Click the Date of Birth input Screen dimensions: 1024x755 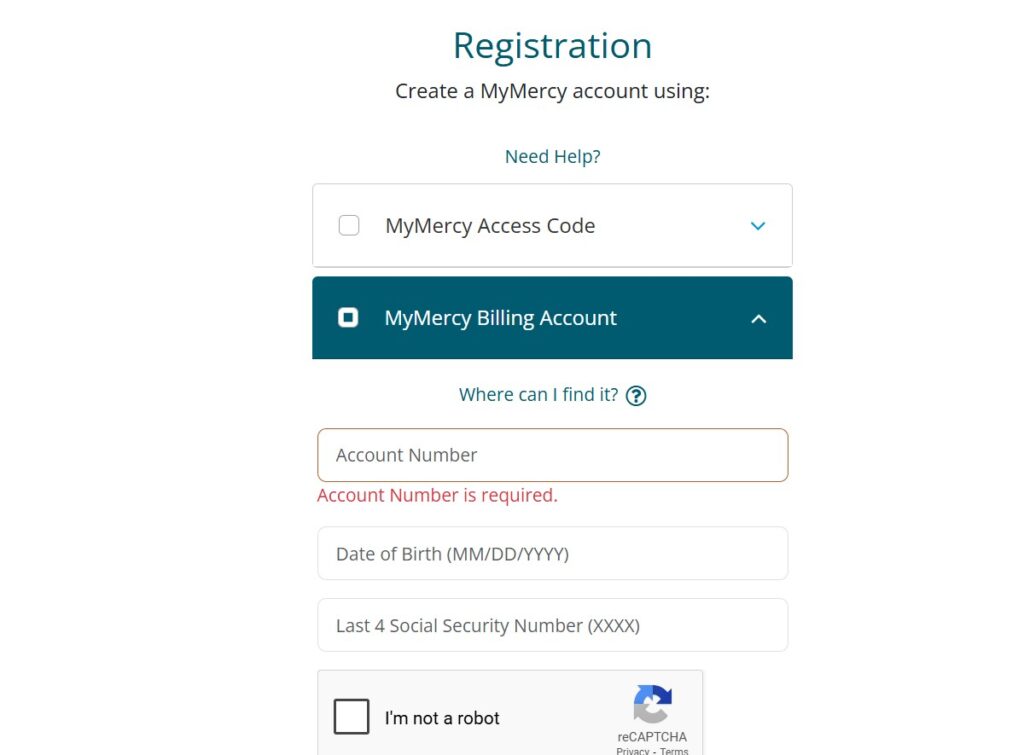[552, 554]
